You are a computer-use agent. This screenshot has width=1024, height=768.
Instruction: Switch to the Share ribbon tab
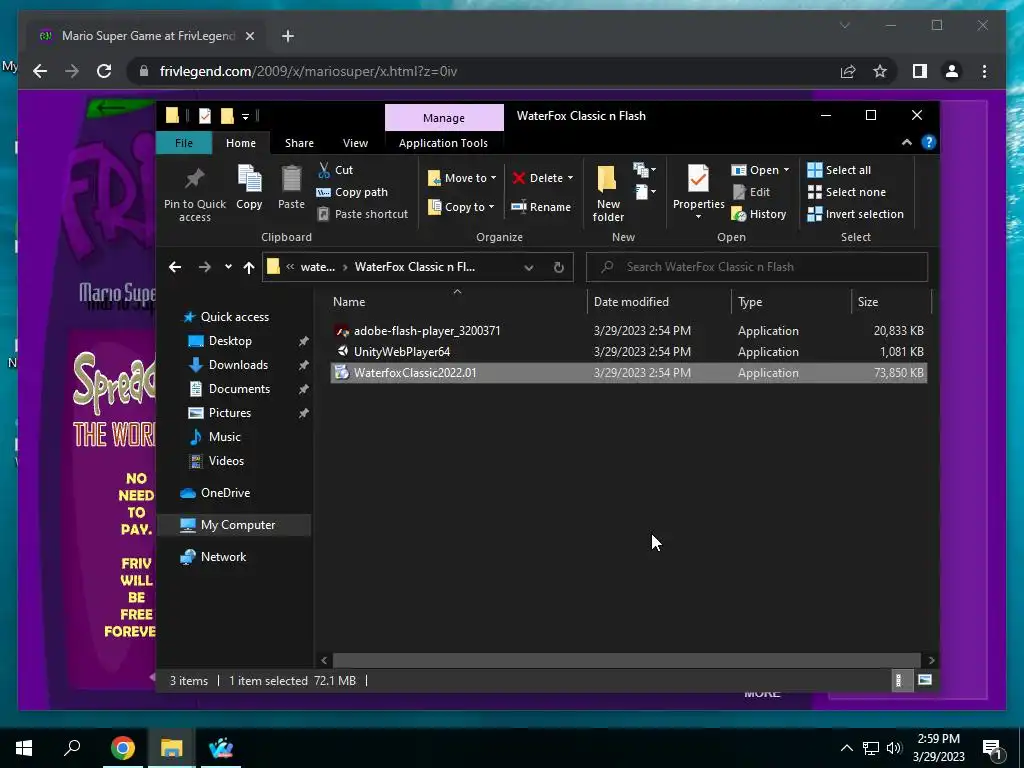(x=299, y=143)
